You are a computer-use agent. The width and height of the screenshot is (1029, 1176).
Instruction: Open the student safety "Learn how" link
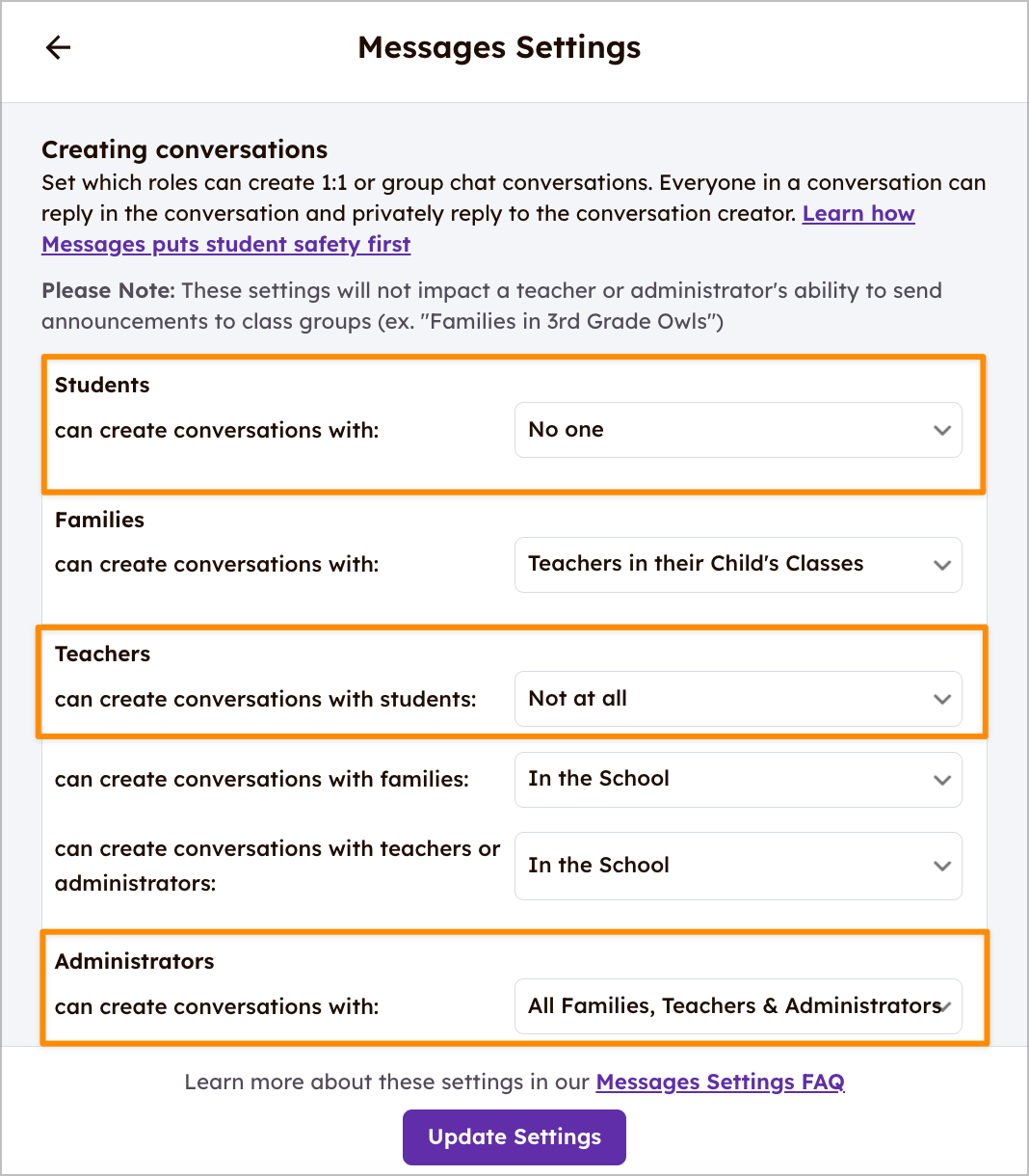click(x=857, y=214)
